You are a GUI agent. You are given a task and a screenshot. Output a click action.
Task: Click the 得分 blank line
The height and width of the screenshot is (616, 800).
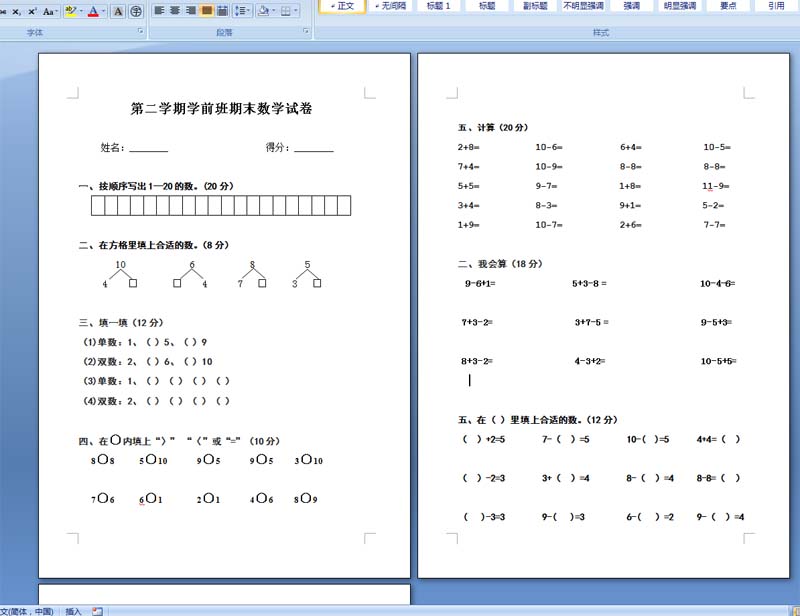click(x=314, y=148)
